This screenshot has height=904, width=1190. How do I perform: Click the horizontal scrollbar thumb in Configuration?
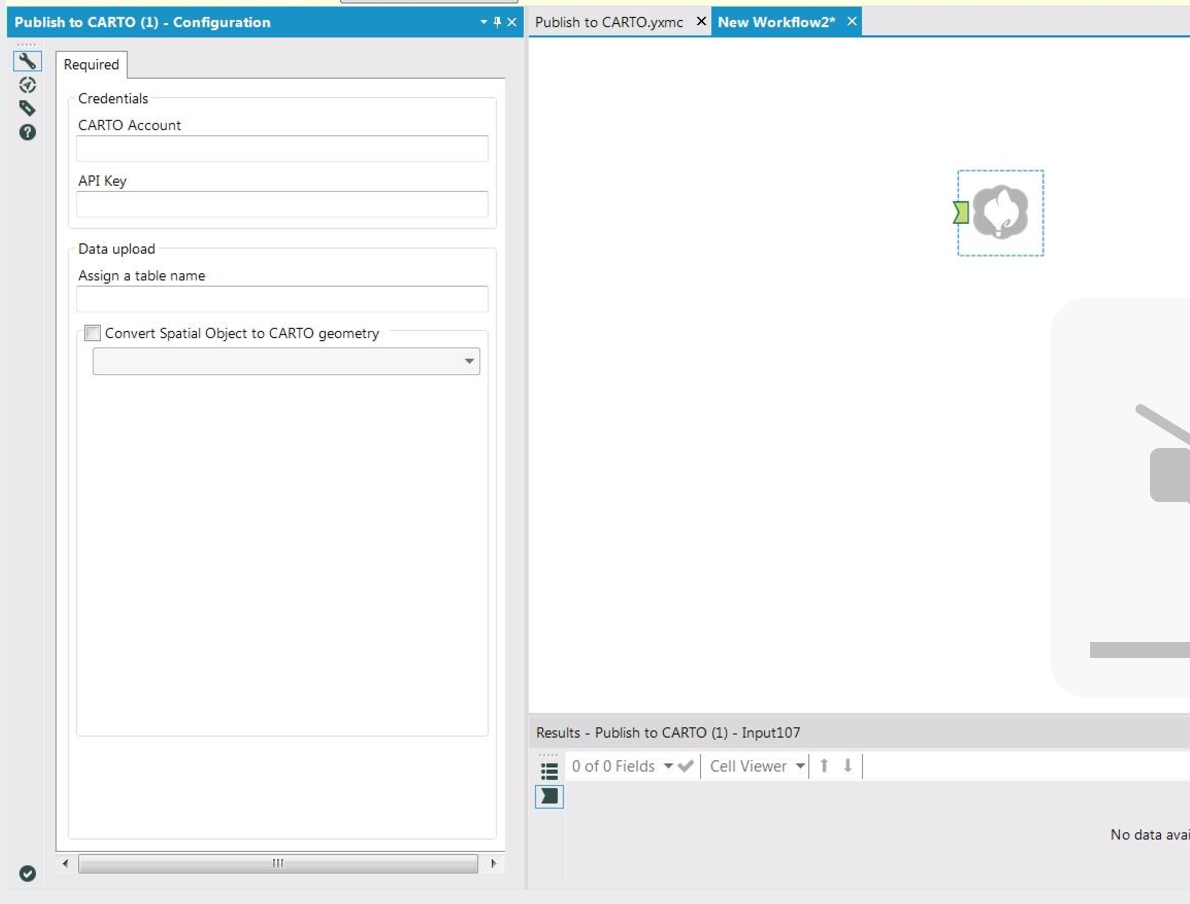click(278, 864)
